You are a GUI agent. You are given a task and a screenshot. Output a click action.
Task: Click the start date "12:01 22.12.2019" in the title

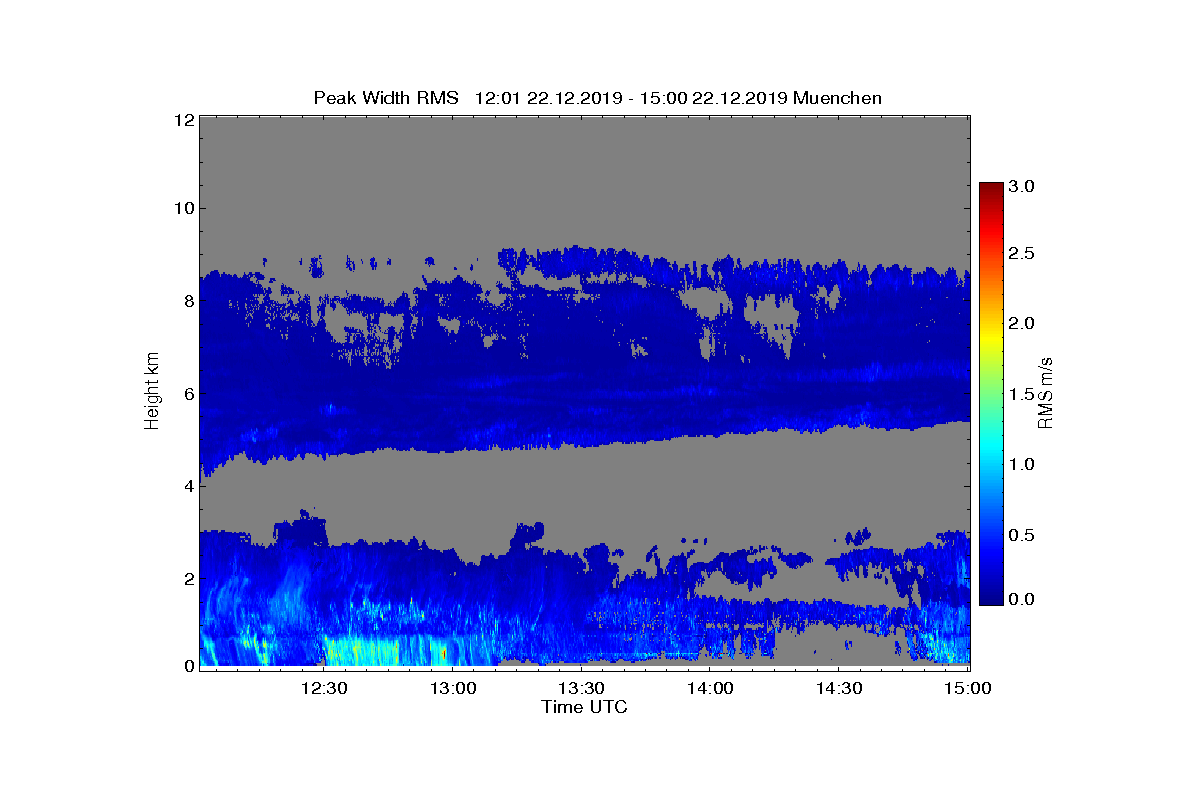pos(550,98)
